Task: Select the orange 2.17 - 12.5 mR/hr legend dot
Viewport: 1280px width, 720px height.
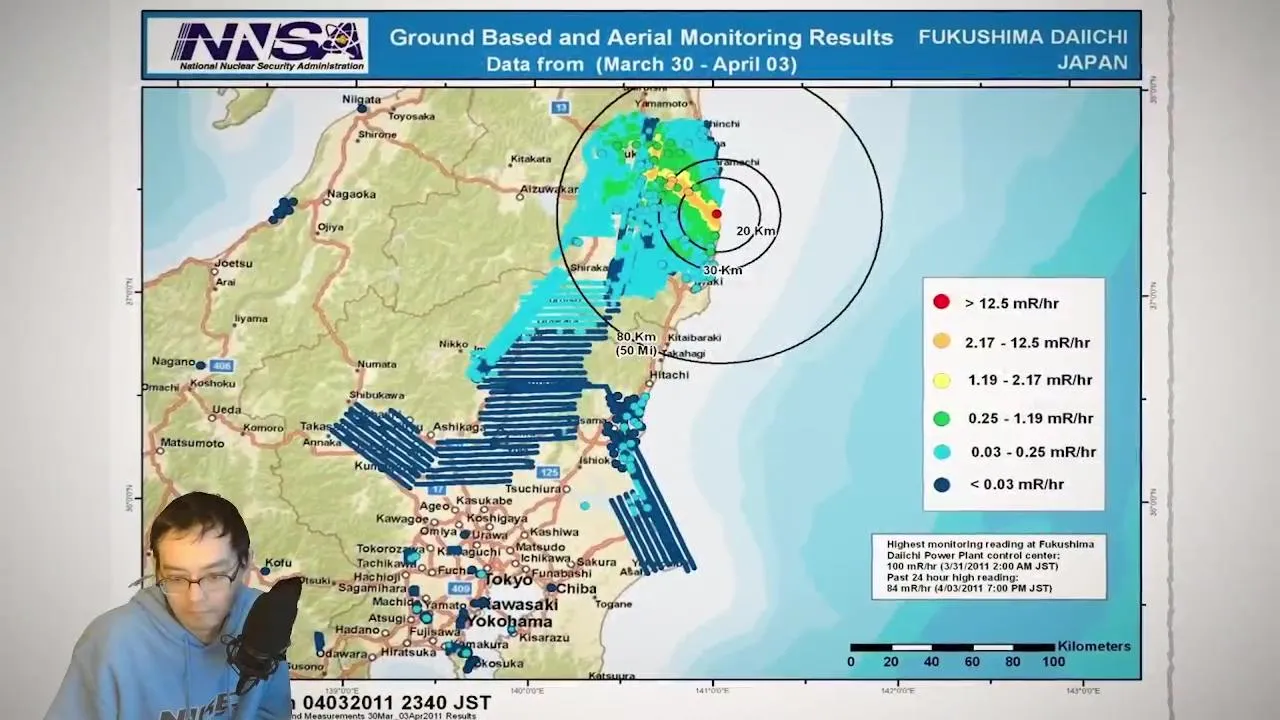Action: (x=941, y=341)
